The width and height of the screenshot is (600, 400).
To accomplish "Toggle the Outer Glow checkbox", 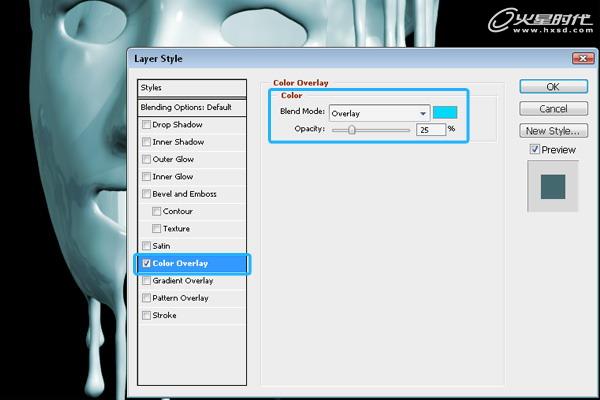I will [146, 159].
